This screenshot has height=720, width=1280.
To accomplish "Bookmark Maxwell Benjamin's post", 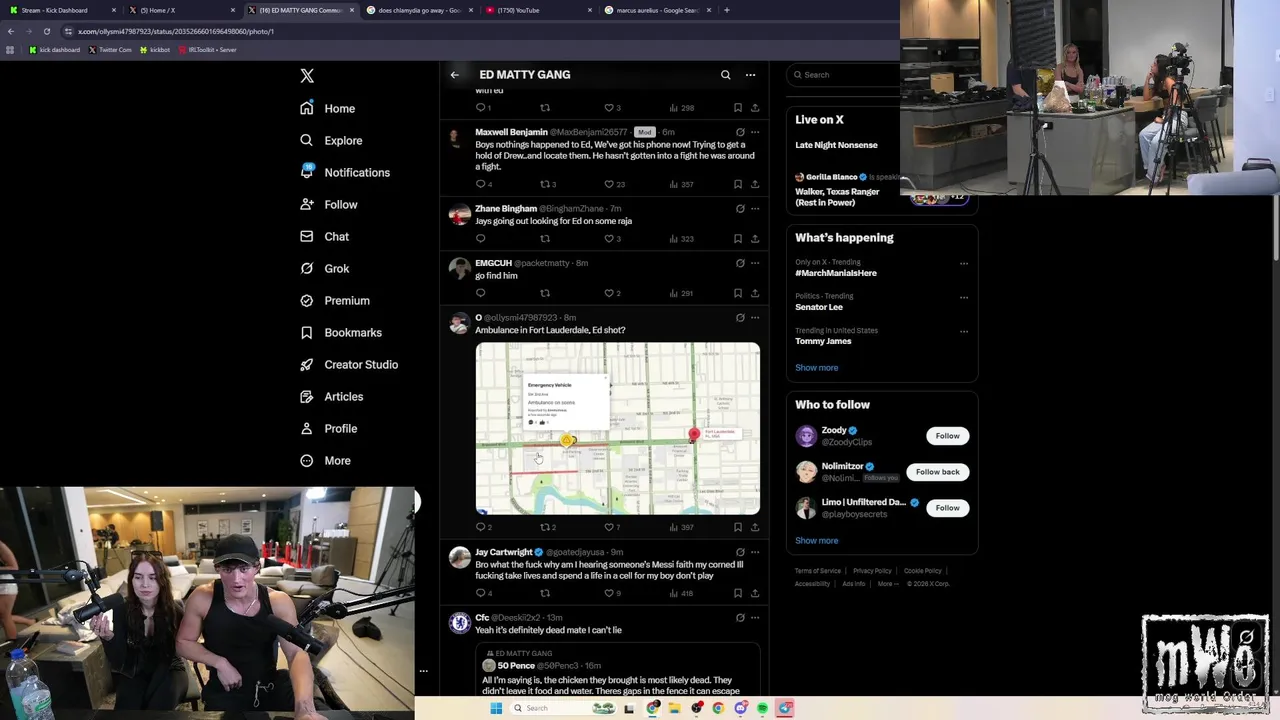I will (x=738, y=184).
